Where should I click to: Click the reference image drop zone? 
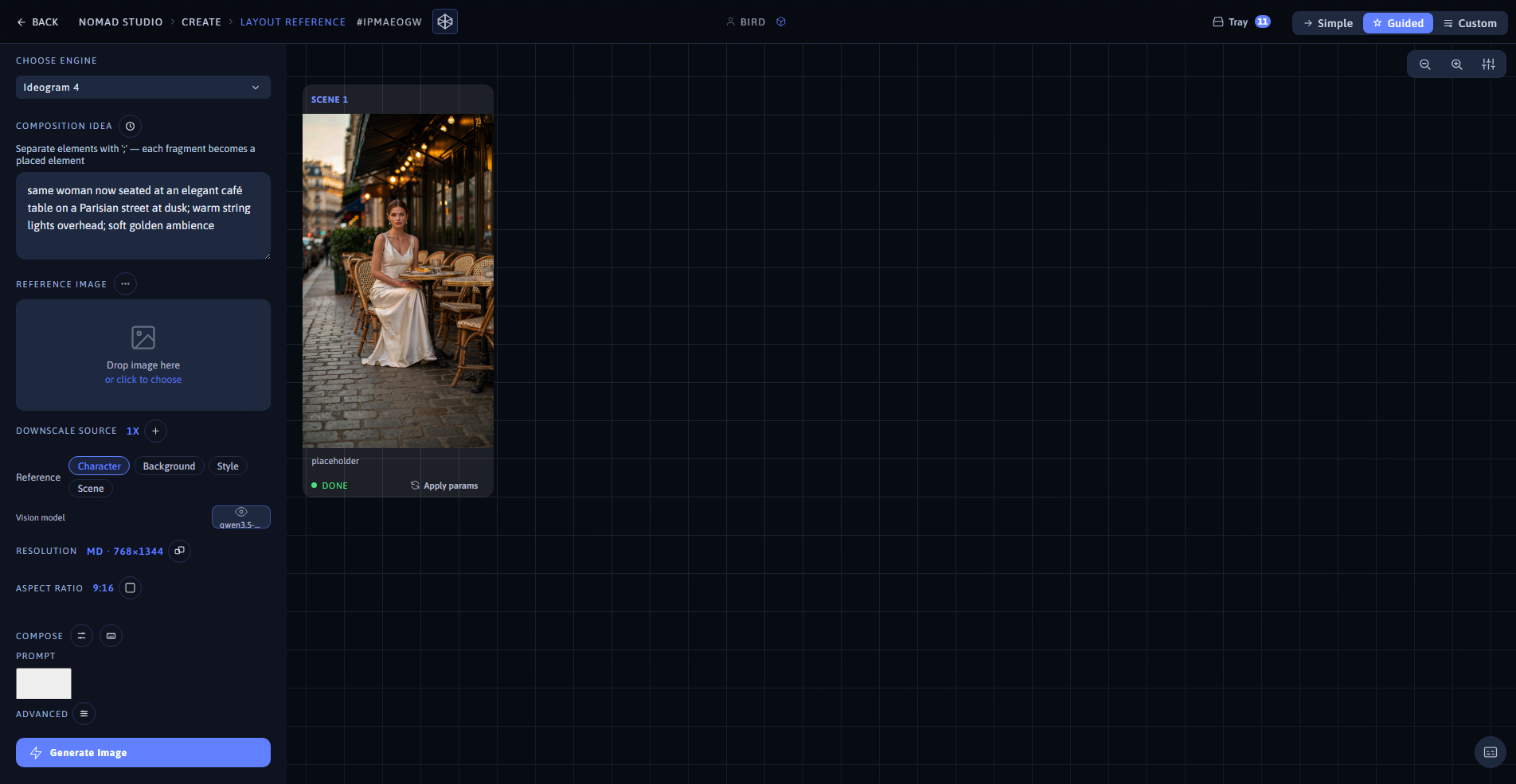tap(143, 355)
